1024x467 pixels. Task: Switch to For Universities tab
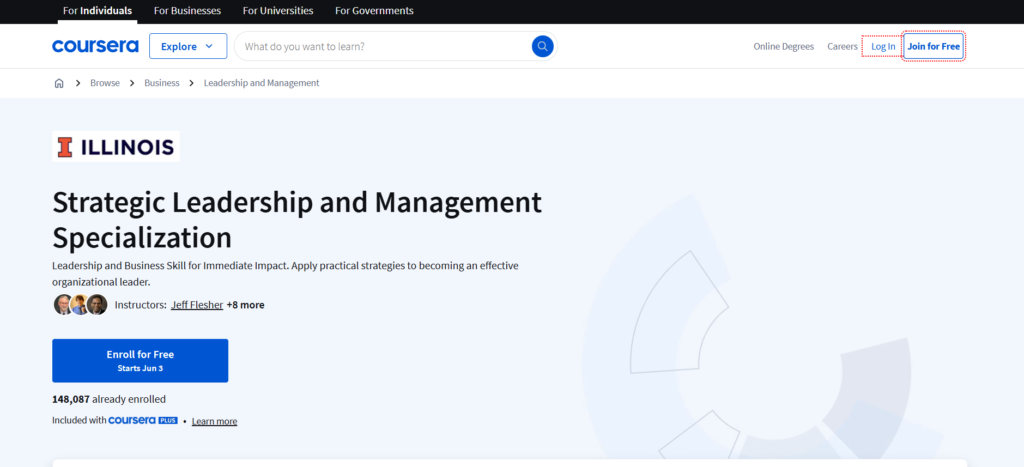[x=278, y=11]
